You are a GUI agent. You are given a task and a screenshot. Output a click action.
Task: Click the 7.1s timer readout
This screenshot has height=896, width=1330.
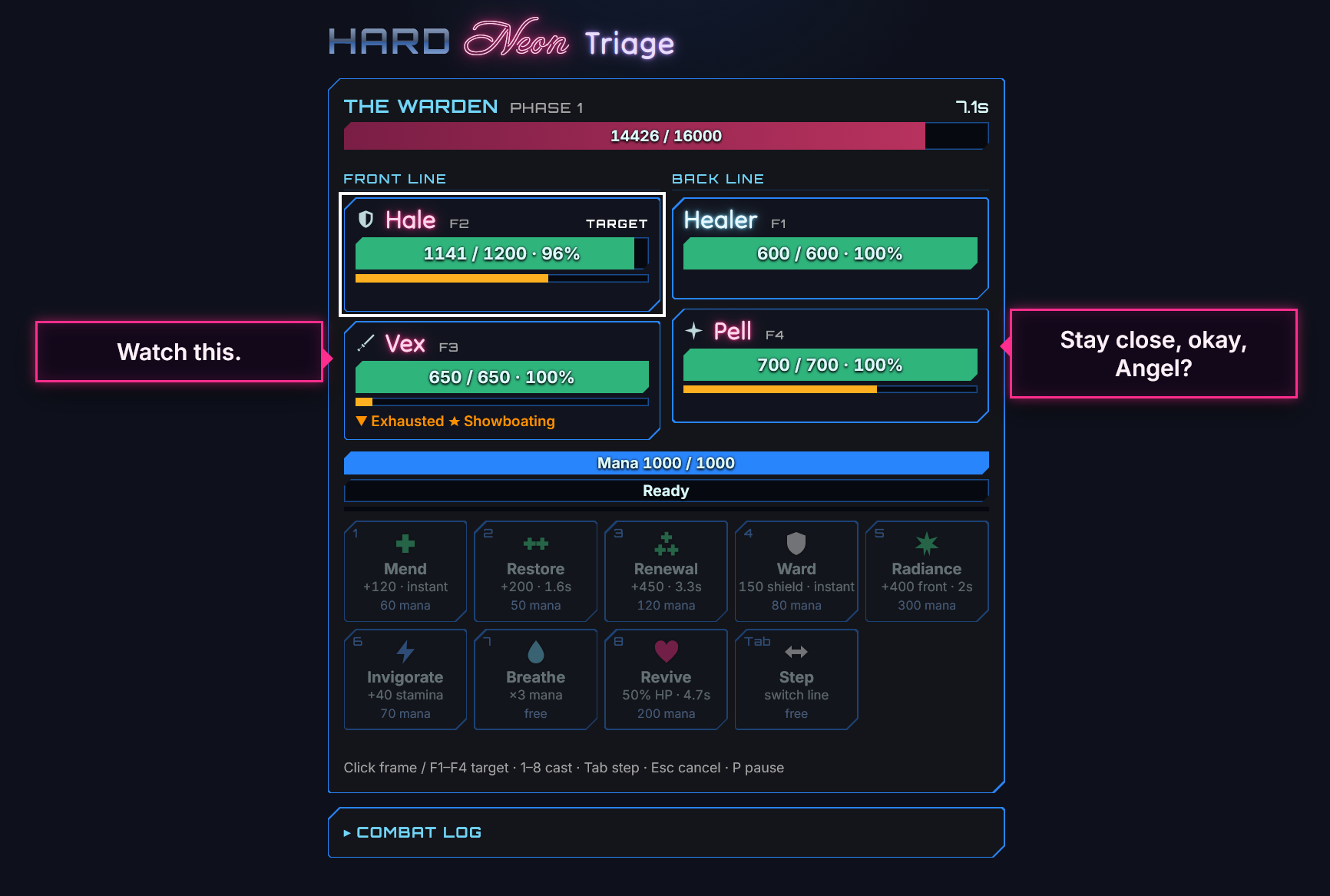click(x=972, y=107)
